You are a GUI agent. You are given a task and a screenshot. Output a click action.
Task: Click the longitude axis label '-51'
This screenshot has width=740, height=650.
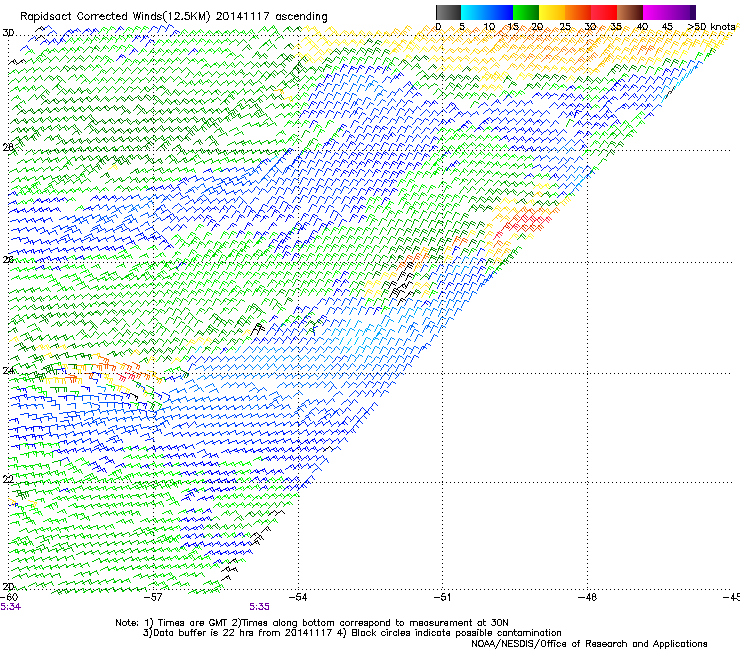tap(443, 597)
